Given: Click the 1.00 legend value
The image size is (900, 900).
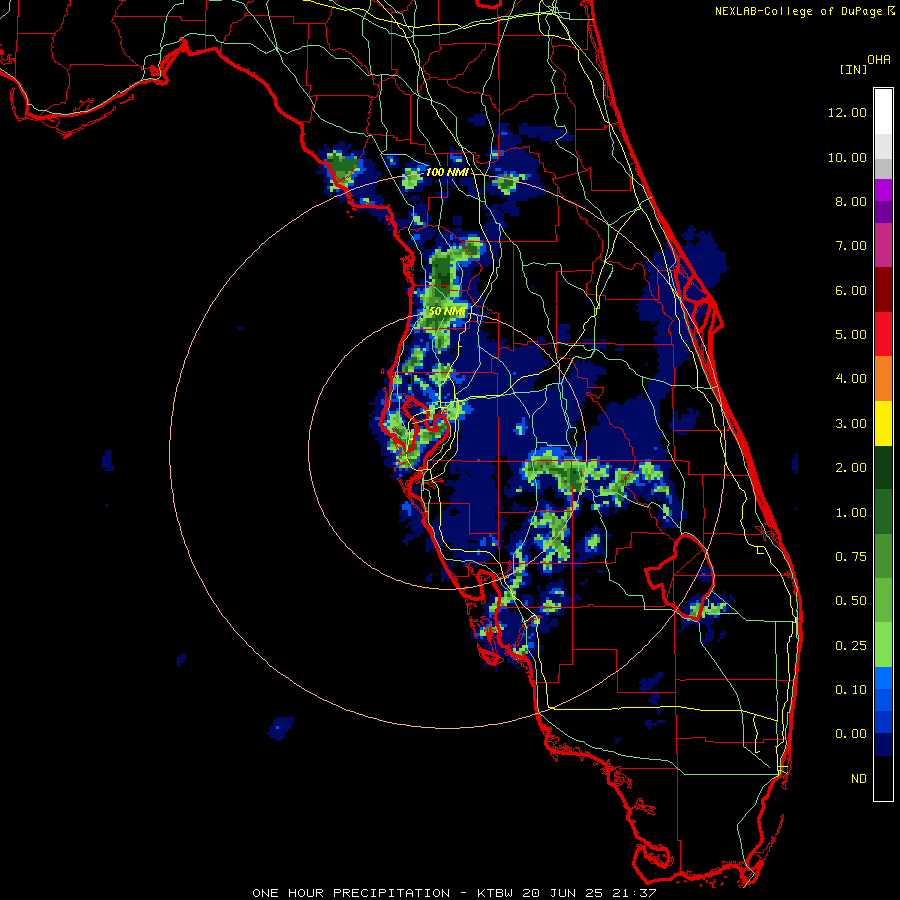Looking at the screenshot, I should coord(851,513).
